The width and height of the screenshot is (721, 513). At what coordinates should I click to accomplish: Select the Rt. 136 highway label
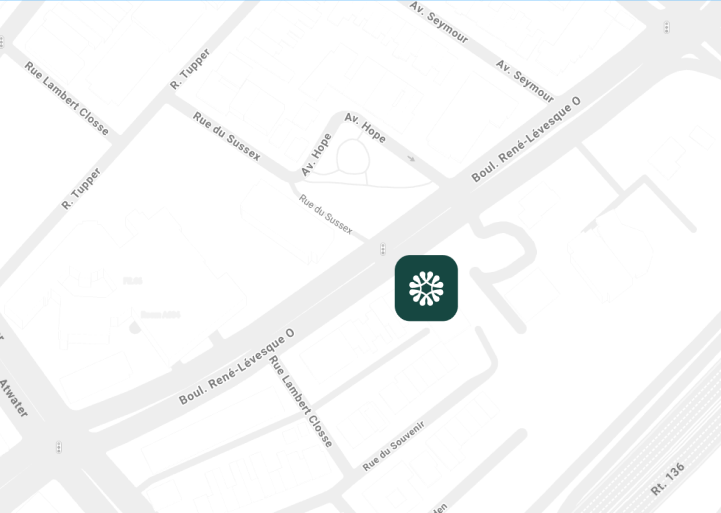tap(668, 479)
